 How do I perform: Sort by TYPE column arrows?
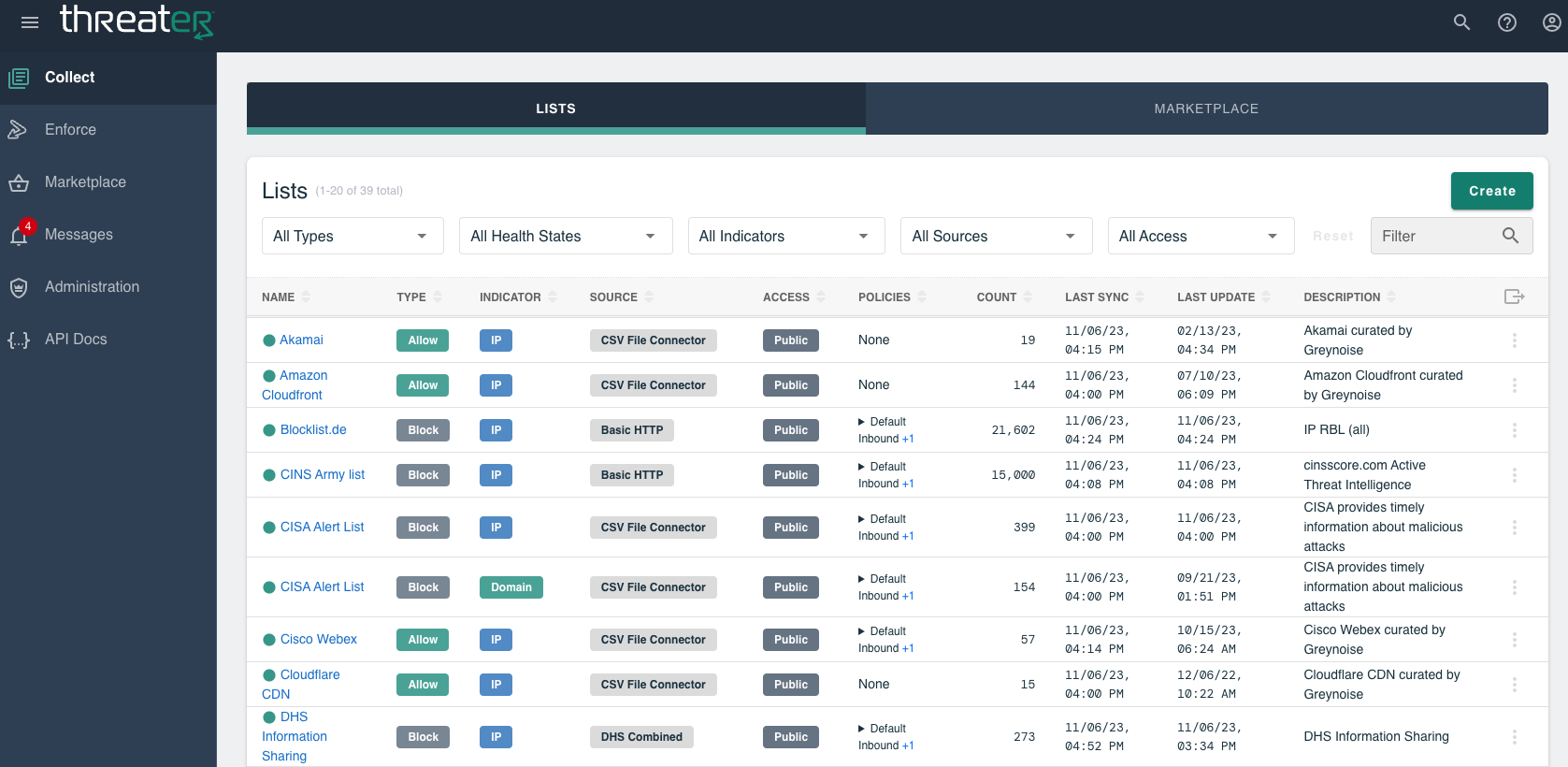click(438, 297)
